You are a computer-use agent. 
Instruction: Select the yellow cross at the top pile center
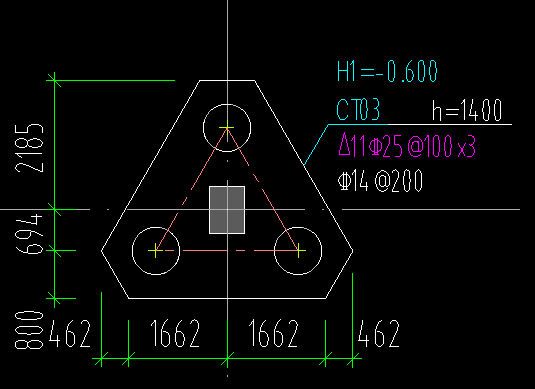coord(227,128)
